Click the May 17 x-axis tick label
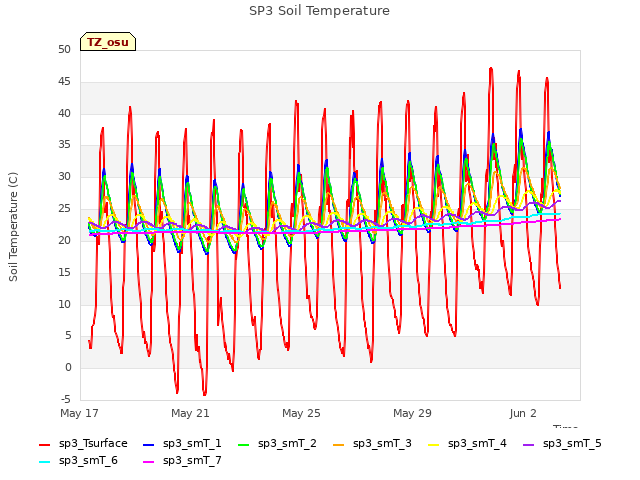 coord(79,413)
